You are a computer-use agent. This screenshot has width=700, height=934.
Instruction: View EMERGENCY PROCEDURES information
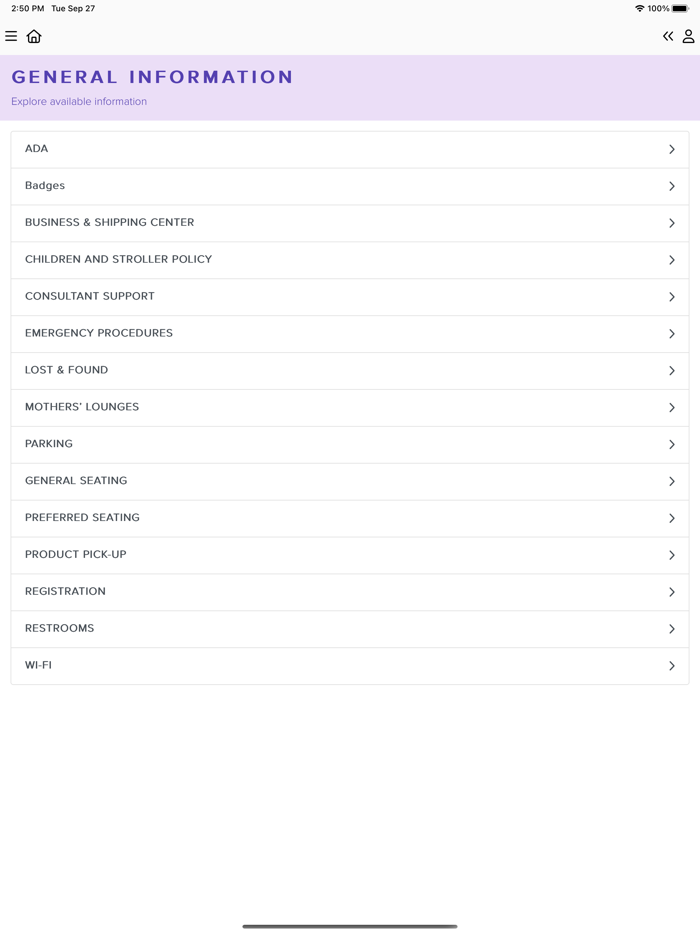(x=99, y=334)
